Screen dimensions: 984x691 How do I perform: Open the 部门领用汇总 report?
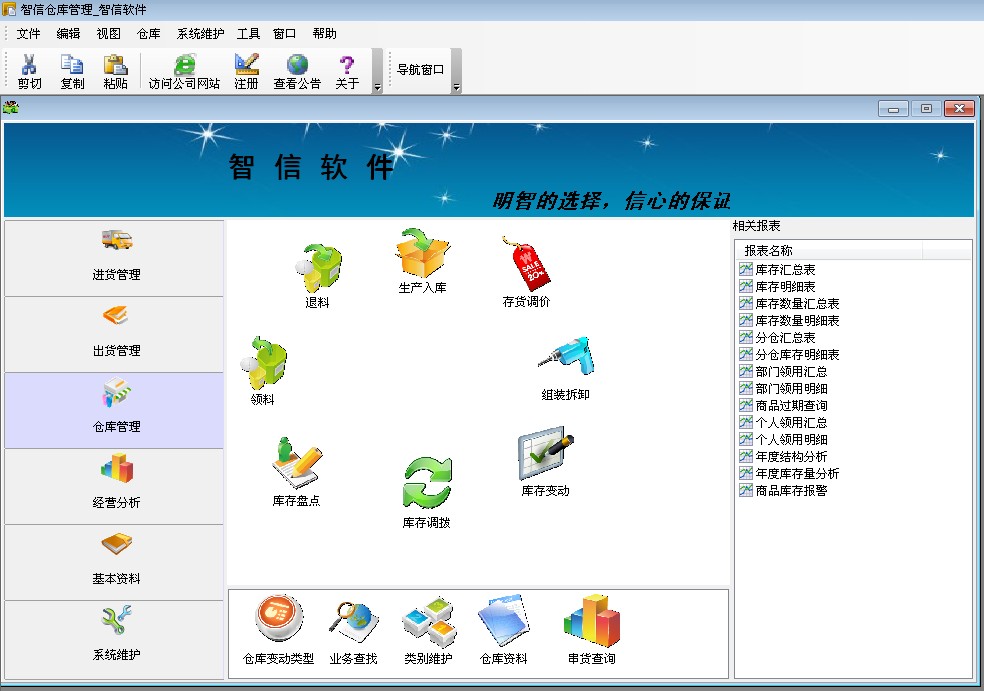pyautogui.click(x=783, y=372)
